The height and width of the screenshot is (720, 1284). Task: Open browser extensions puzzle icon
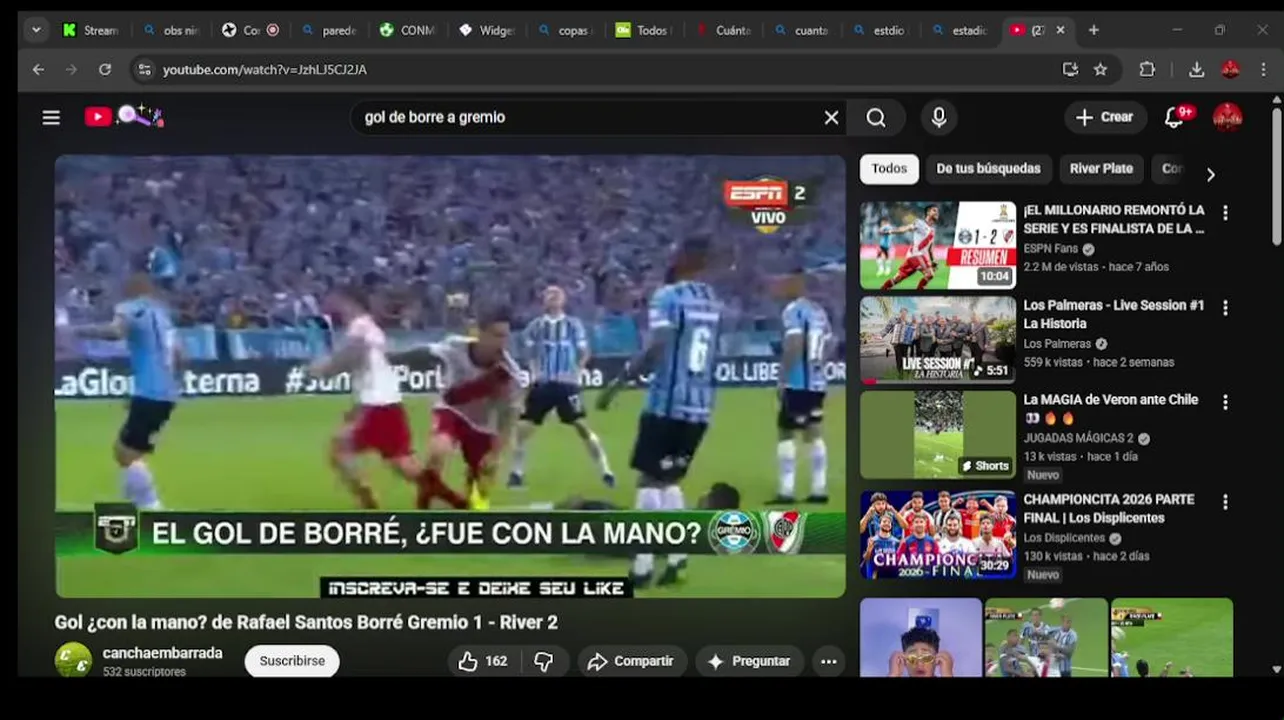click(x=1147, y=69)
